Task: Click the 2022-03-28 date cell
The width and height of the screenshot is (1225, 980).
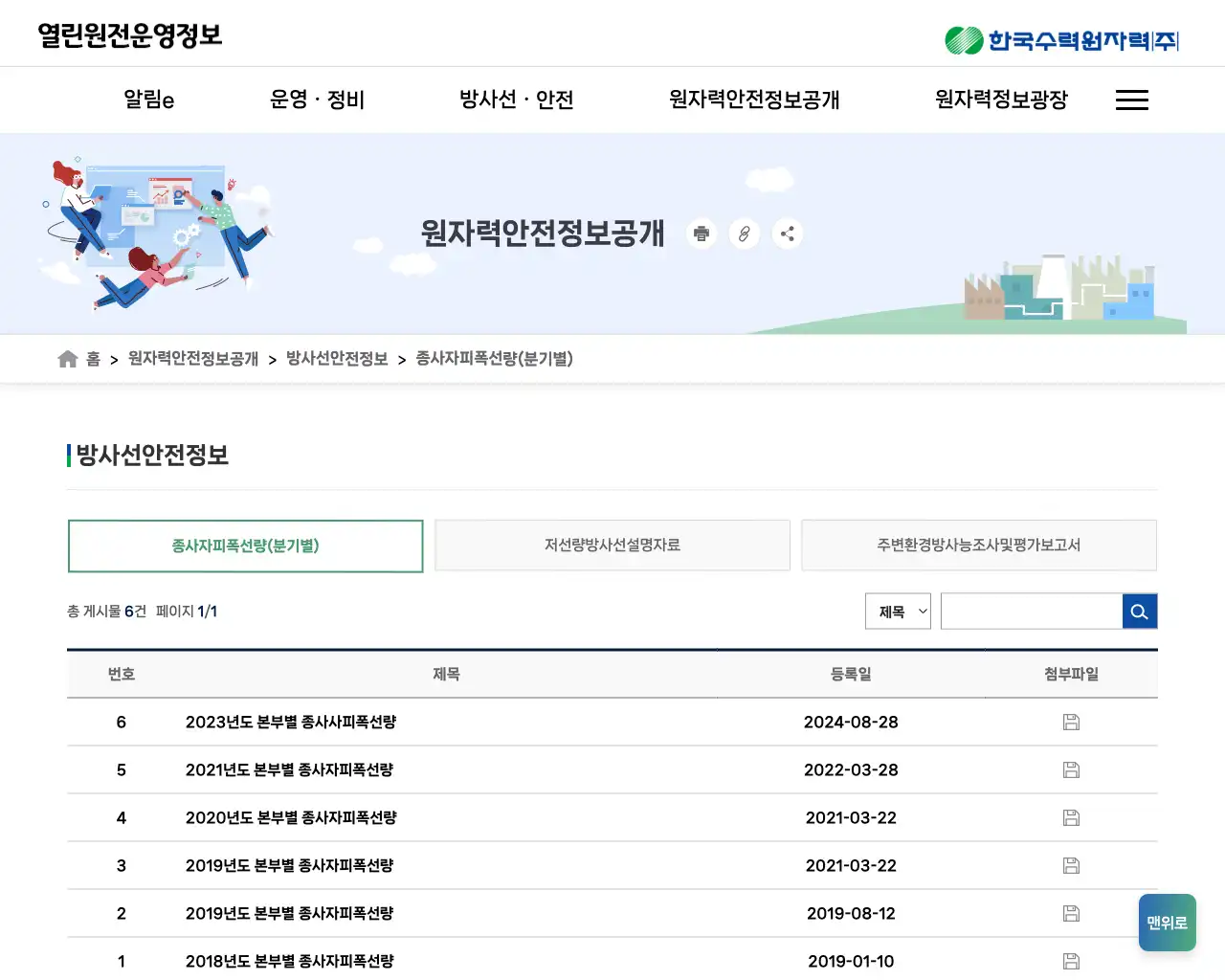Action: click(x=851, y=769)
